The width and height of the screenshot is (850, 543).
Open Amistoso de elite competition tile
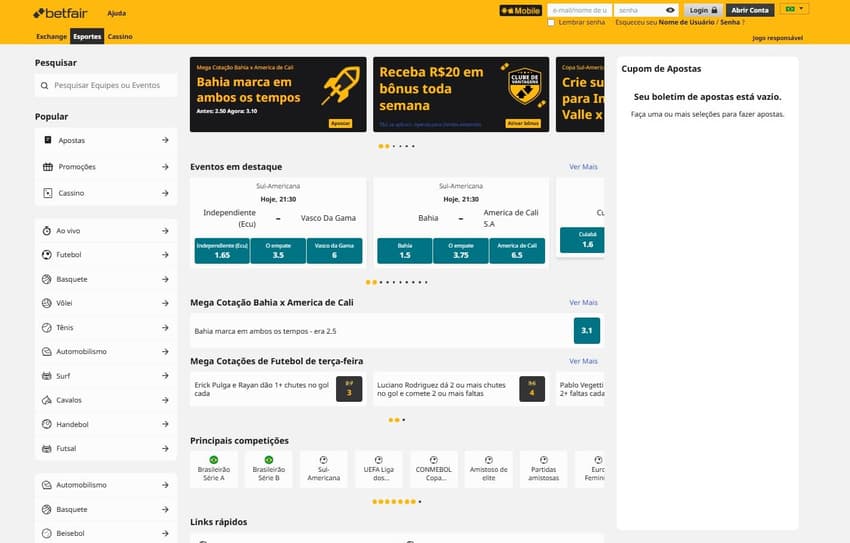point(489,469)
